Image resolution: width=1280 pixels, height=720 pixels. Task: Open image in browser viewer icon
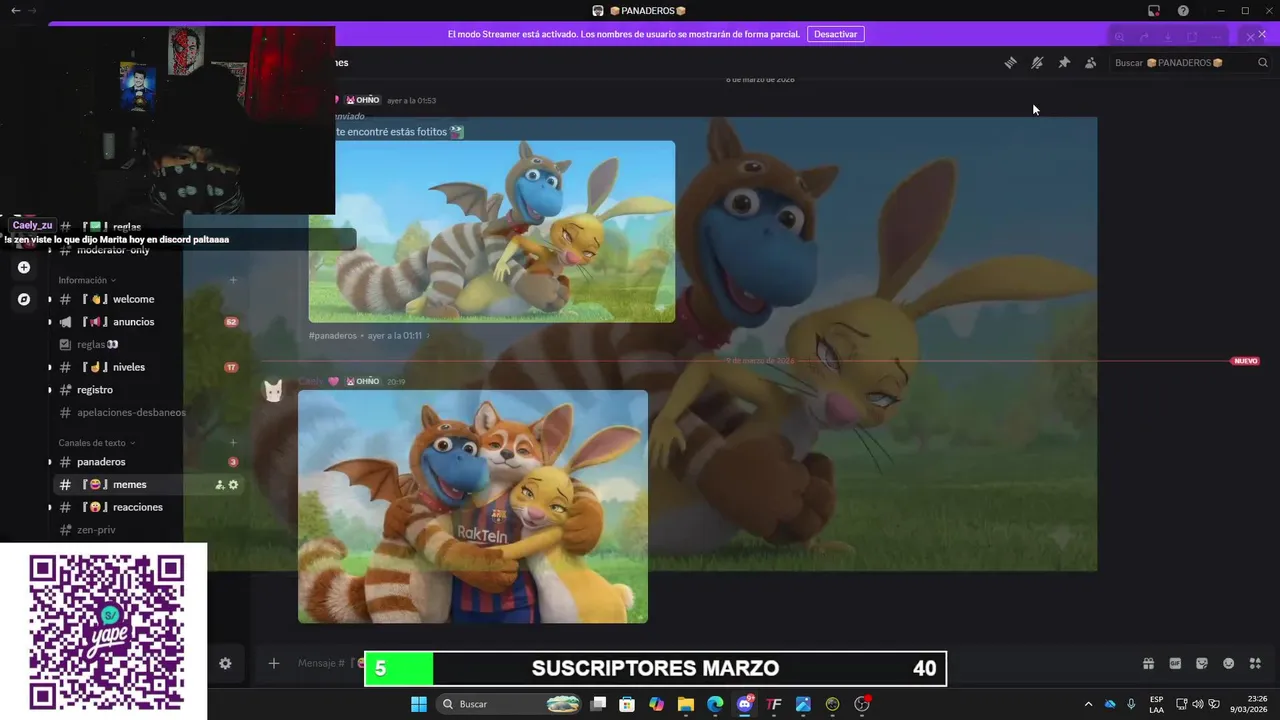1192,37
